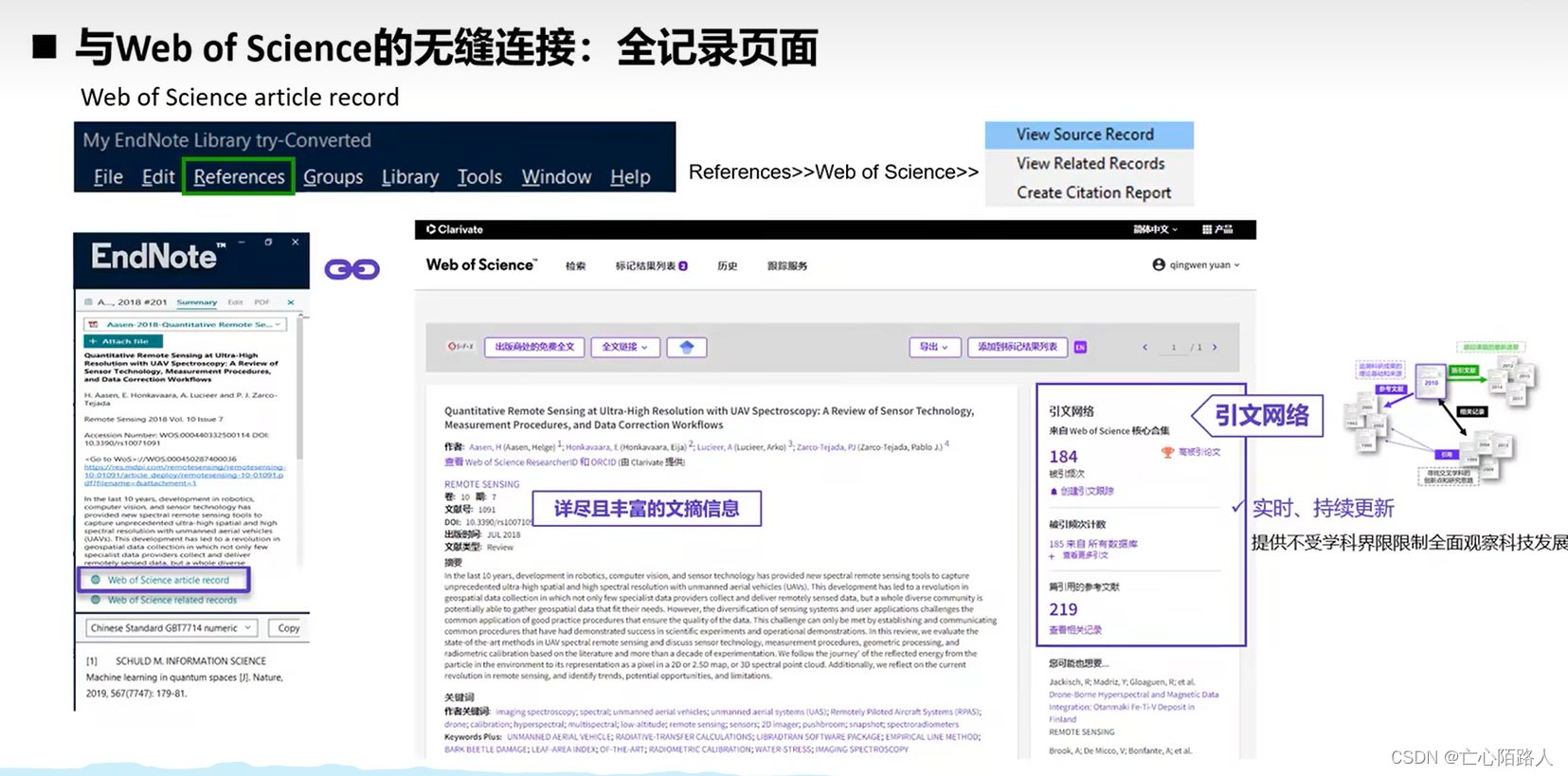
Task: Open Web of Science related records link
Action: [171, 600]
